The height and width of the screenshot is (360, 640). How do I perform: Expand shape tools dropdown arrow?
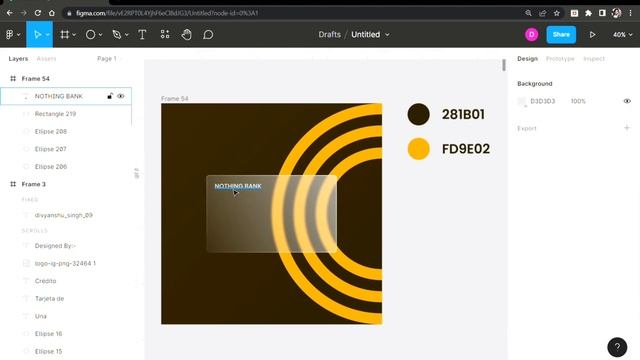pyautogui.click(x=100, y=35)
